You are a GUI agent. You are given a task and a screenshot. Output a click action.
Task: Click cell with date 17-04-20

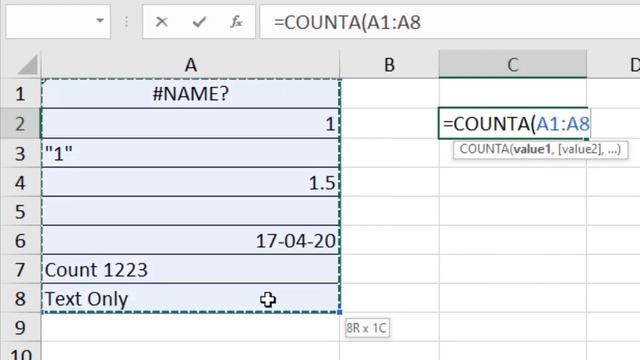click(191, 240)
